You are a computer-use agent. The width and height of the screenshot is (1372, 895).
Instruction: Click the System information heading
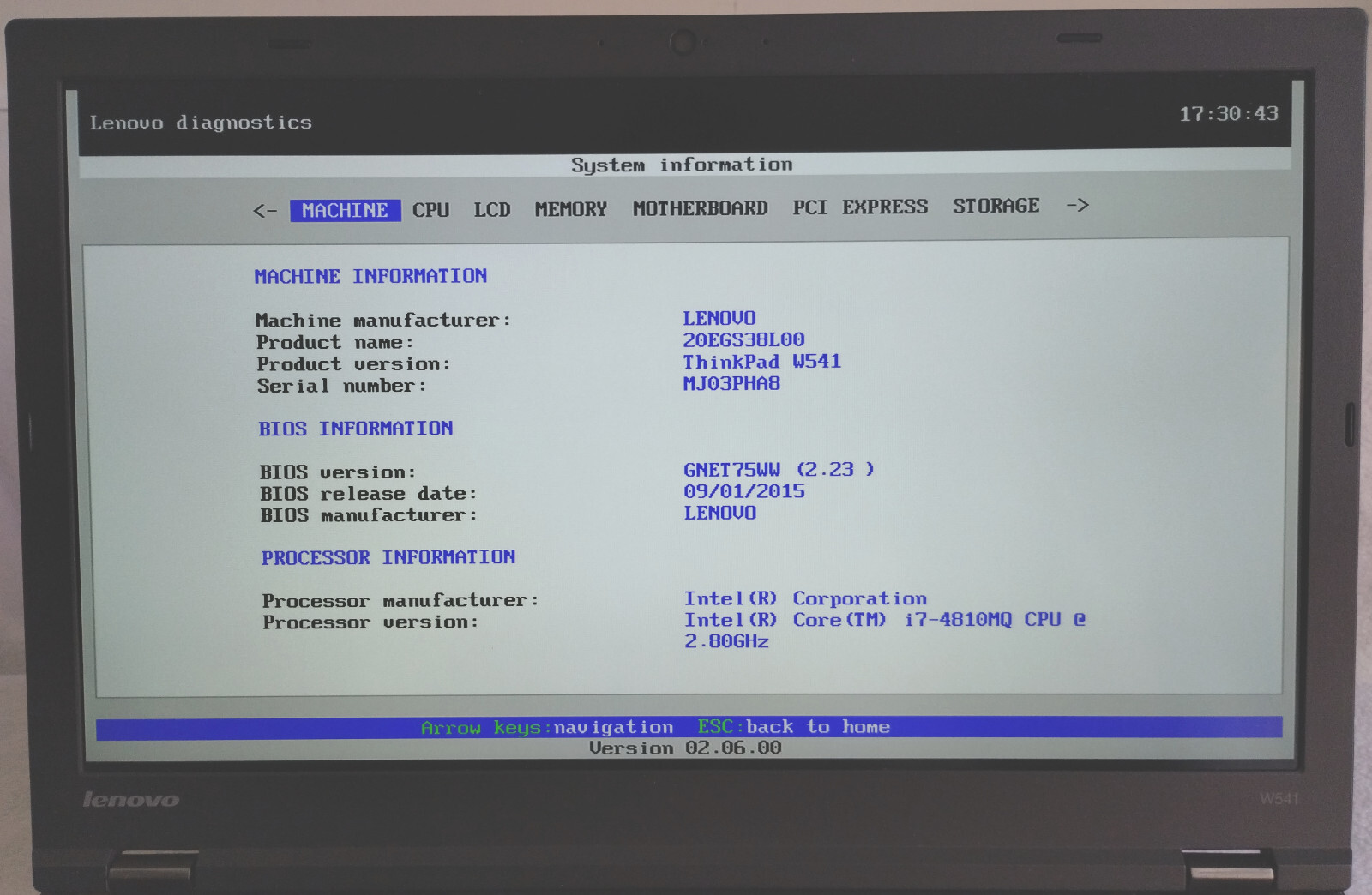pyautogui.click(x=683, y=165)
